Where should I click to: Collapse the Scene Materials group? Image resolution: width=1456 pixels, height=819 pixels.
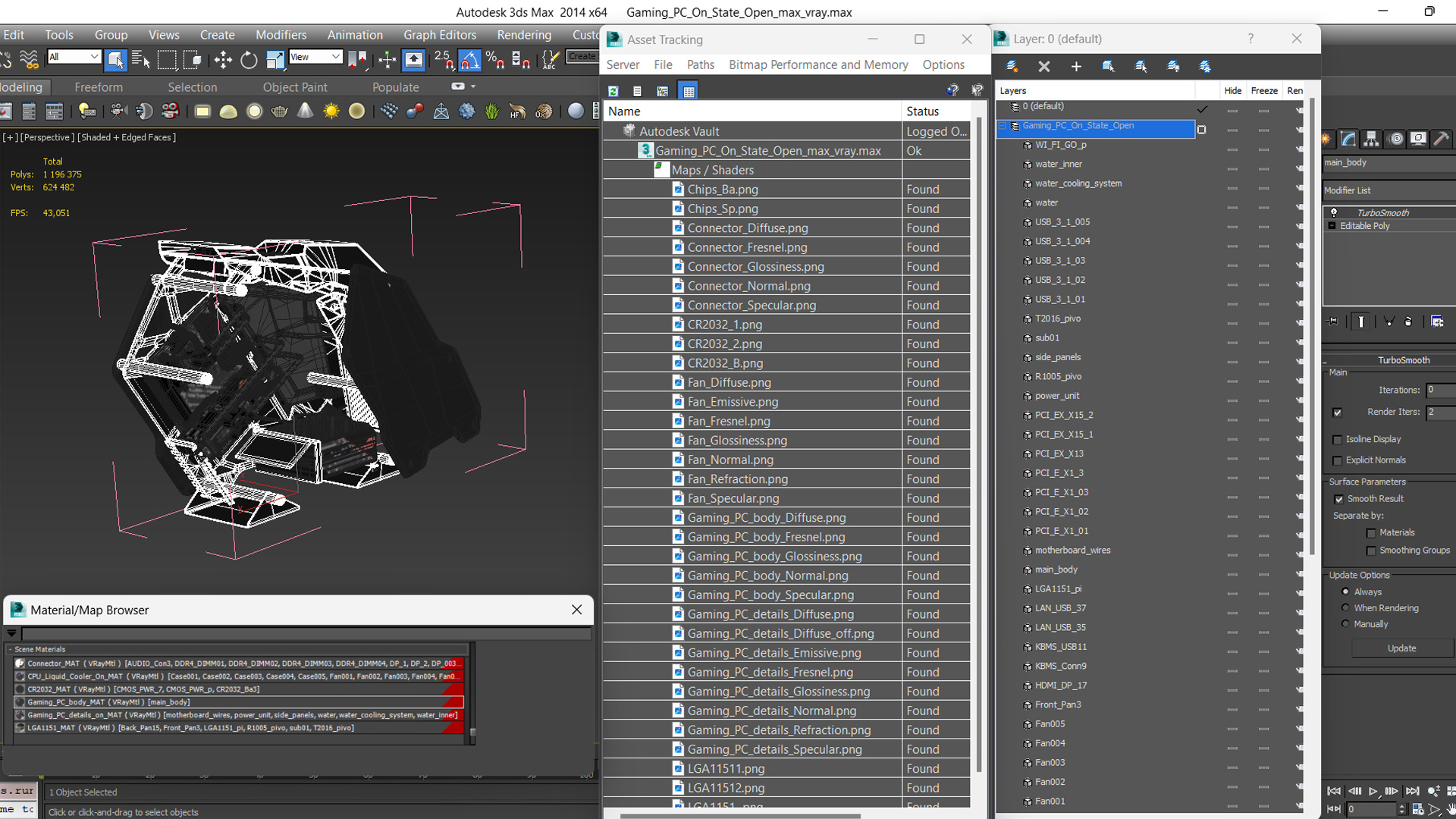tap(11, 649)
